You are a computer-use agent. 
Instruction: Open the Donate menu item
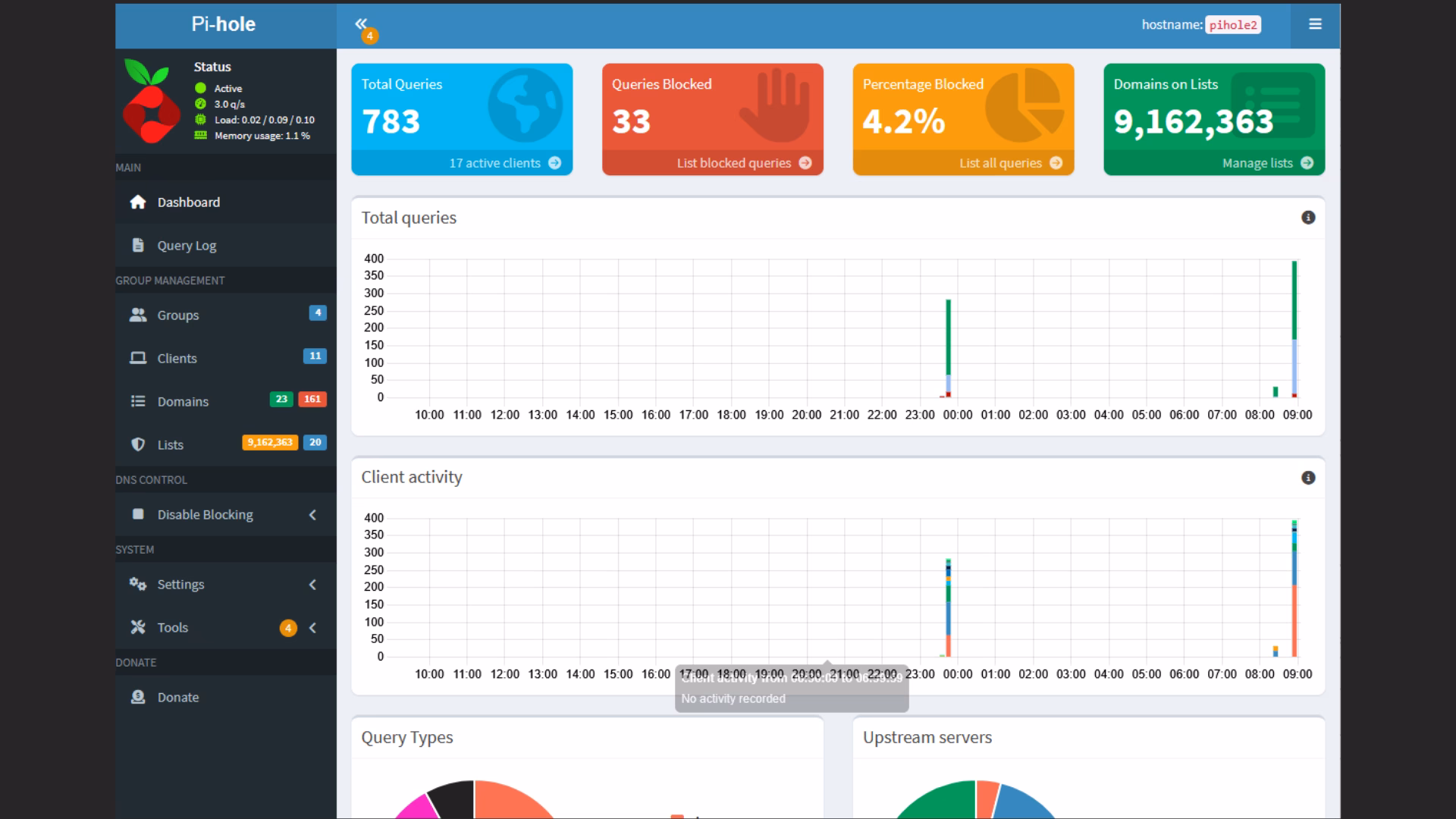[x=225, y=697]
